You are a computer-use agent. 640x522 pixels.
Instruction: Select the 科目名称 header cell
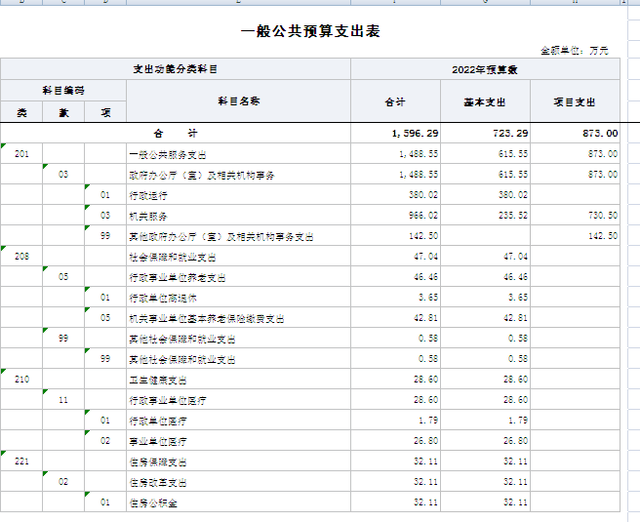pos(238,102)
